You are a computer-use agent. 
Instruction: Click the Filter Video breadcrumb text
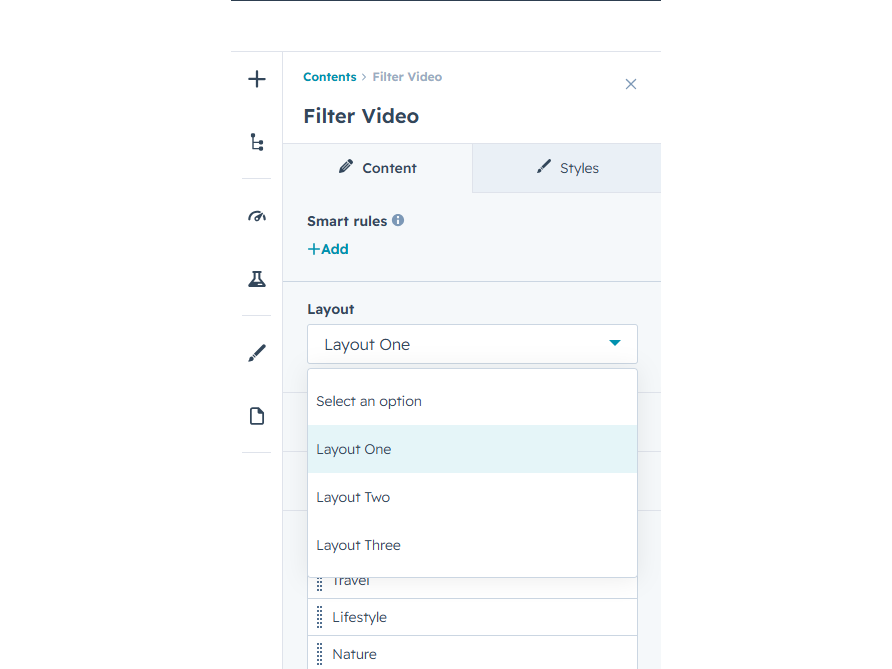click(407, 77)
